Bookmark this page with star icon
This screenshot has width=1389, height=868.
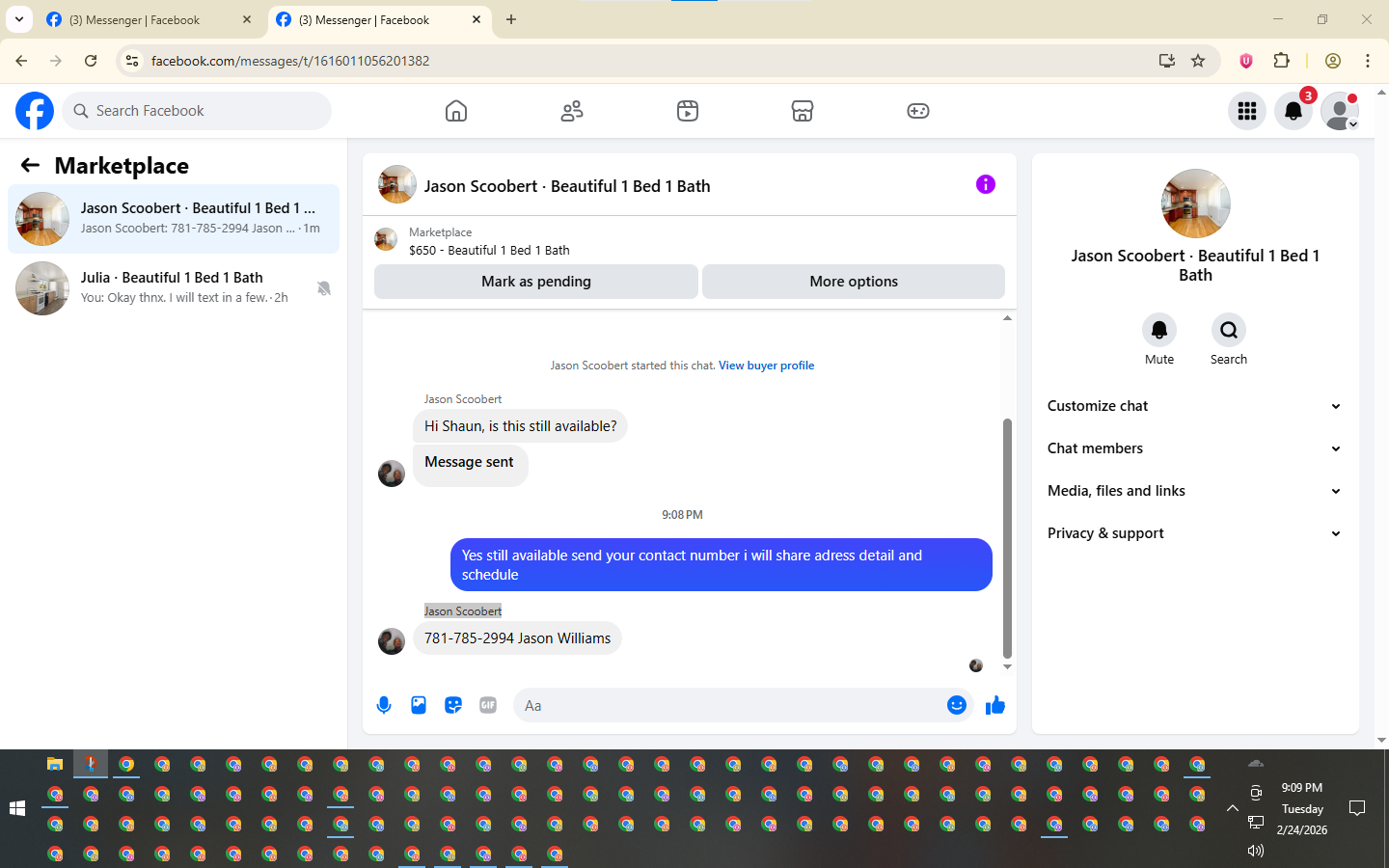pyautogui.click(x=1198, y=61)
